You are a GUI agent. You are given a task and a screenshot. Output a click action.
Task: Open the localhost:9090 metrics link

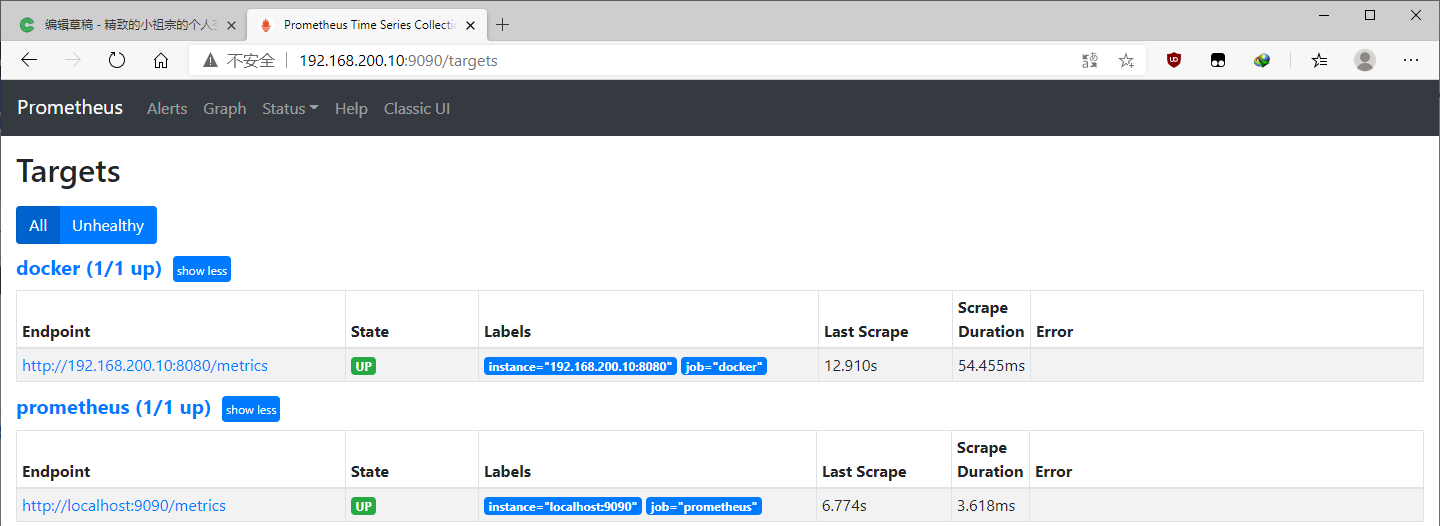pos(124,506)
